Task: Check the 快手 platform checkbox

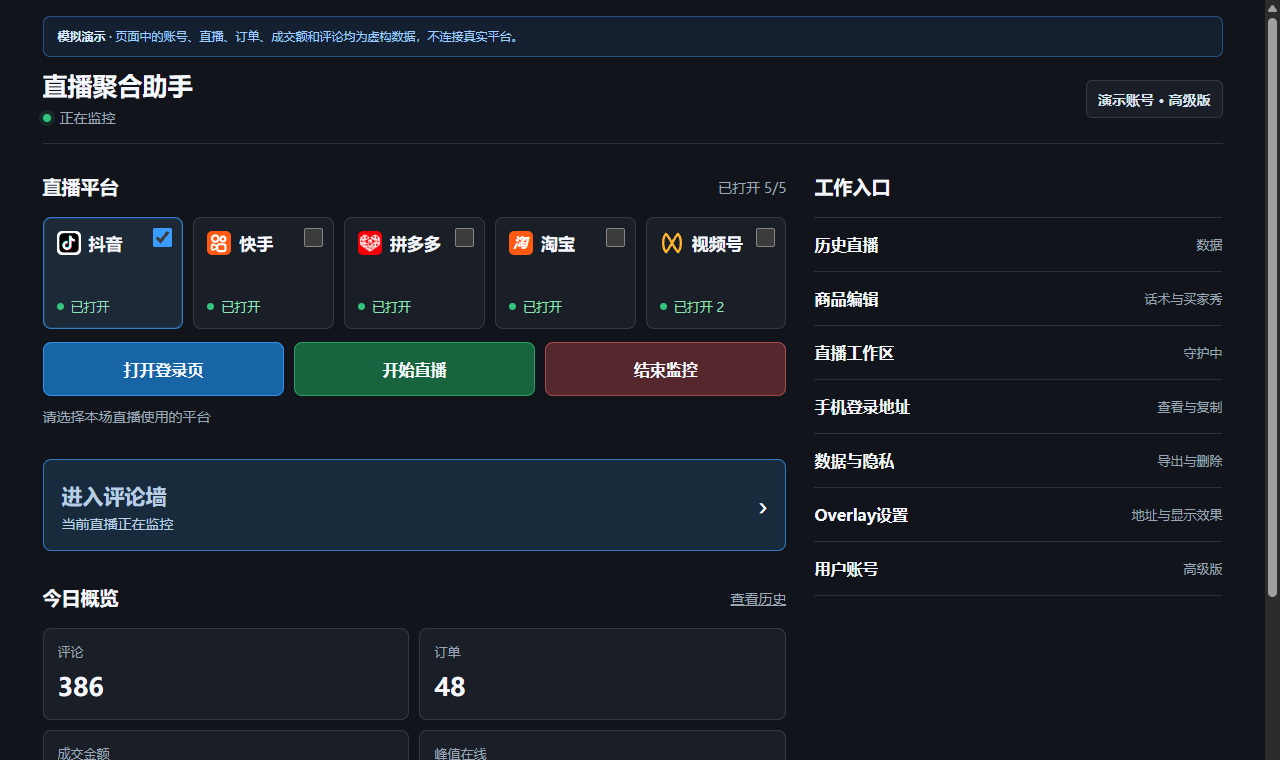Action: (314, 237)
